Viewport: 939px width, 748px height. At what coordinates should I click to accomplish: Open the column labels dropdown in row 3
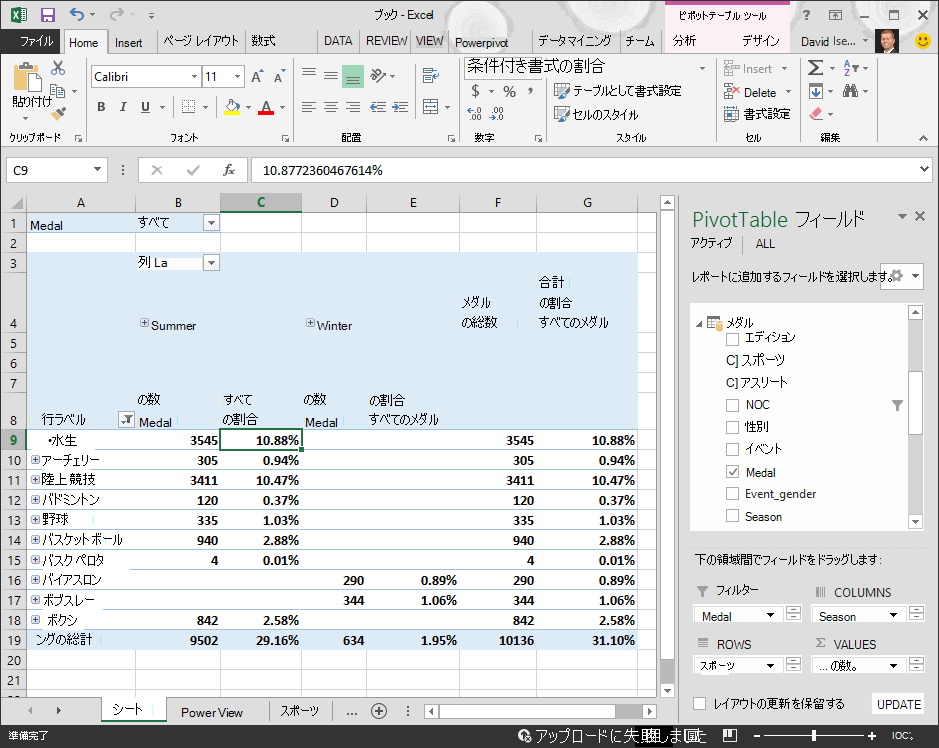click(211, 262)
